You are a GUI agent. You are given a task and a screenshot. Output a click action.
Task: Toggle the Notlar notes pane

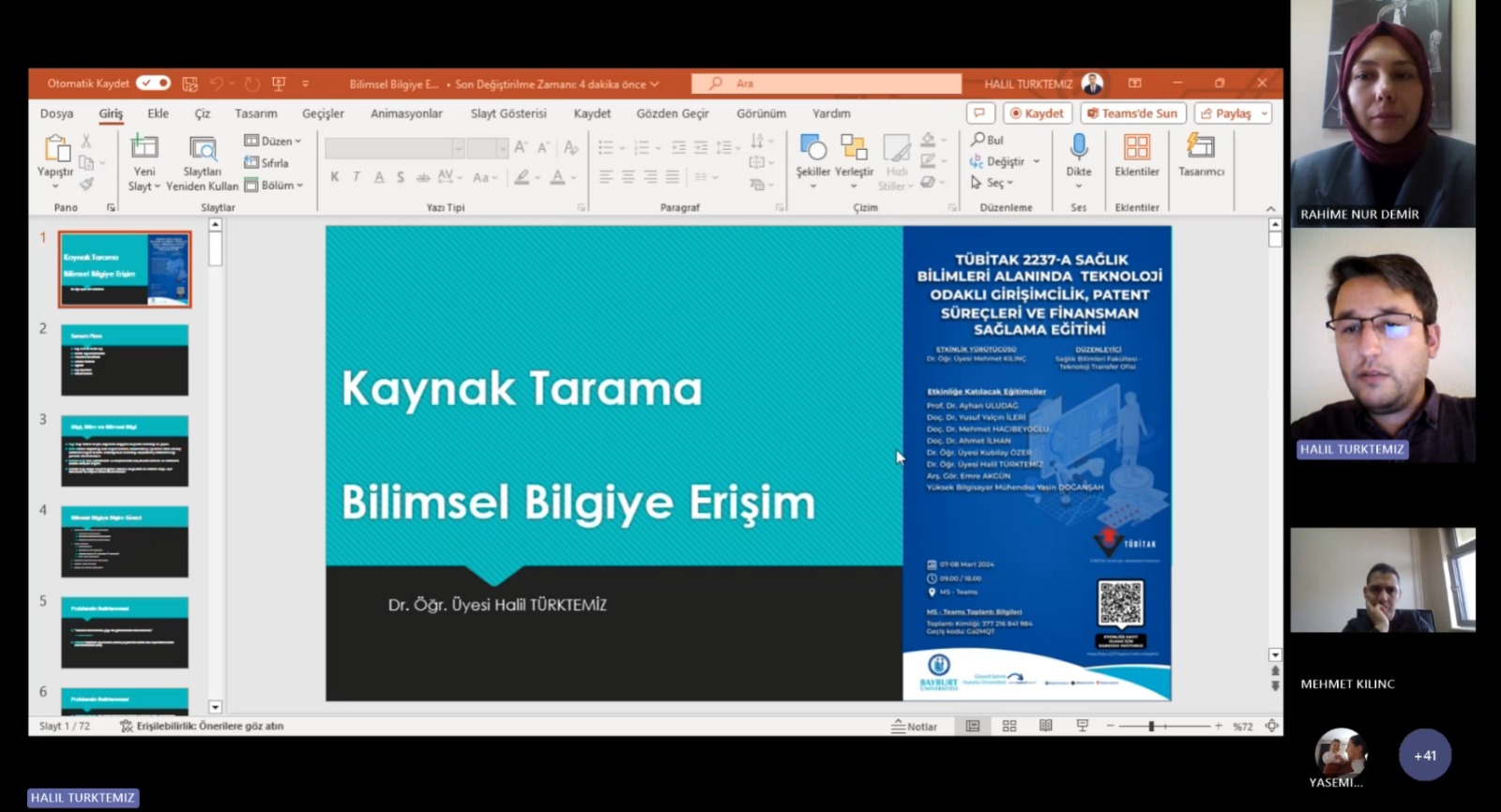click(x=914, y=726)
